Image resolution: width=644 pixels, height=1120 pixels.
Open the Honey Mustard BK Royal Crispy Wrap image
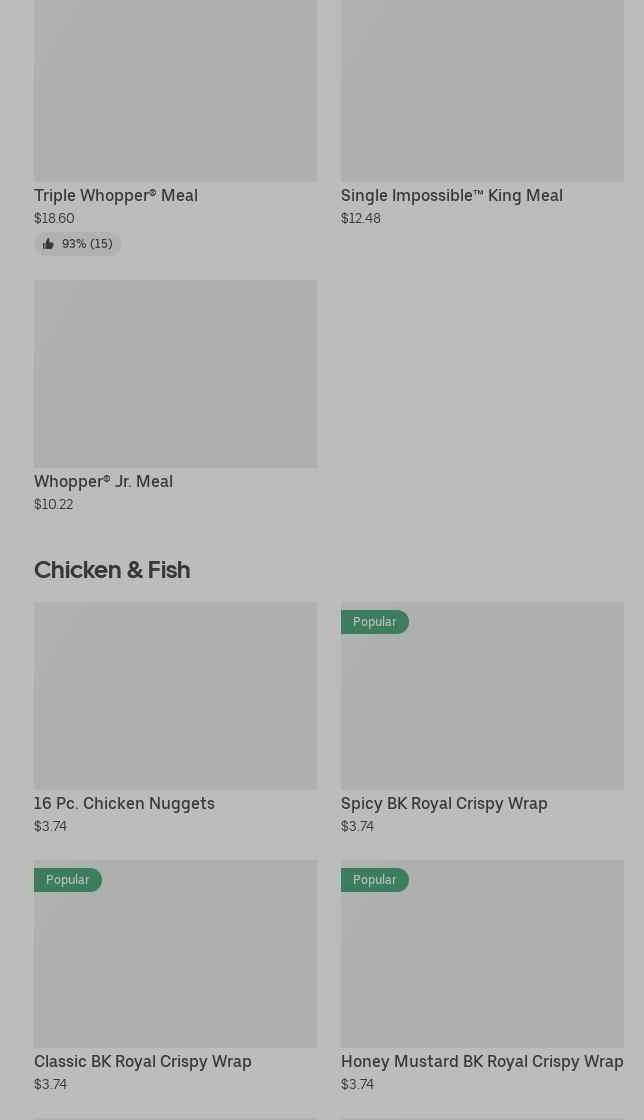(482, 963)
